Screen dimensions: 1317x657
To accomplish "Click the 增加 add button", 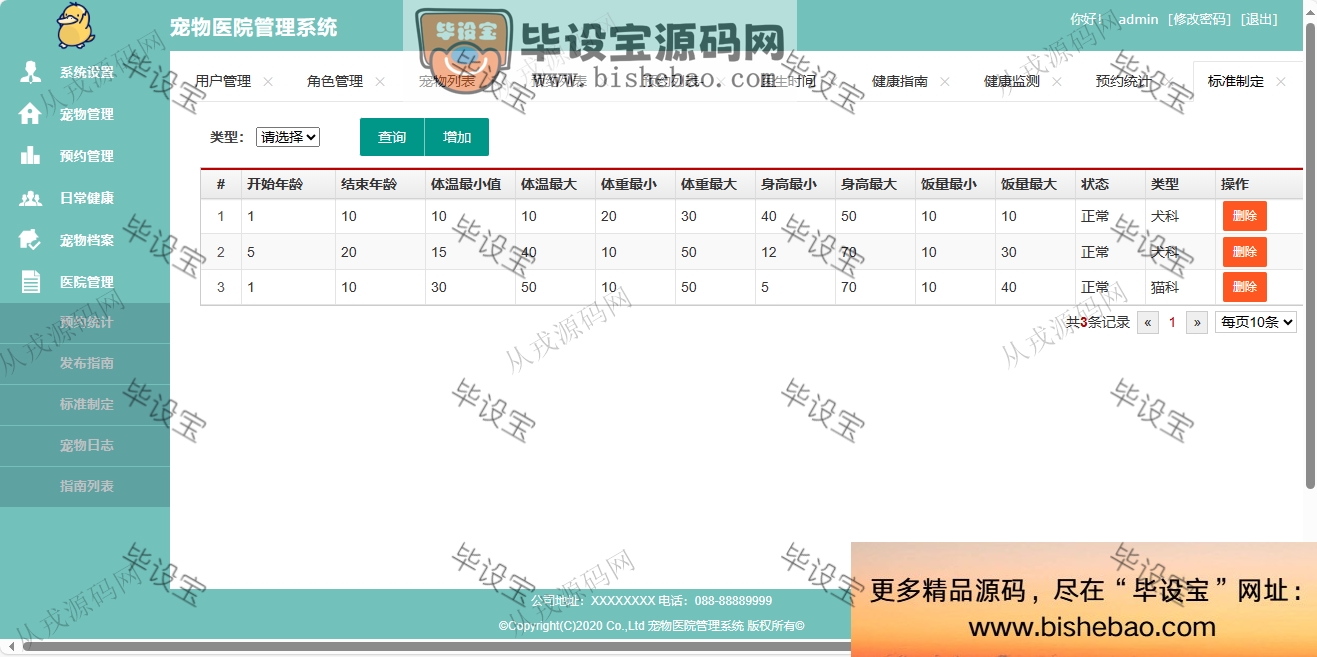I will tap(457, 137).
